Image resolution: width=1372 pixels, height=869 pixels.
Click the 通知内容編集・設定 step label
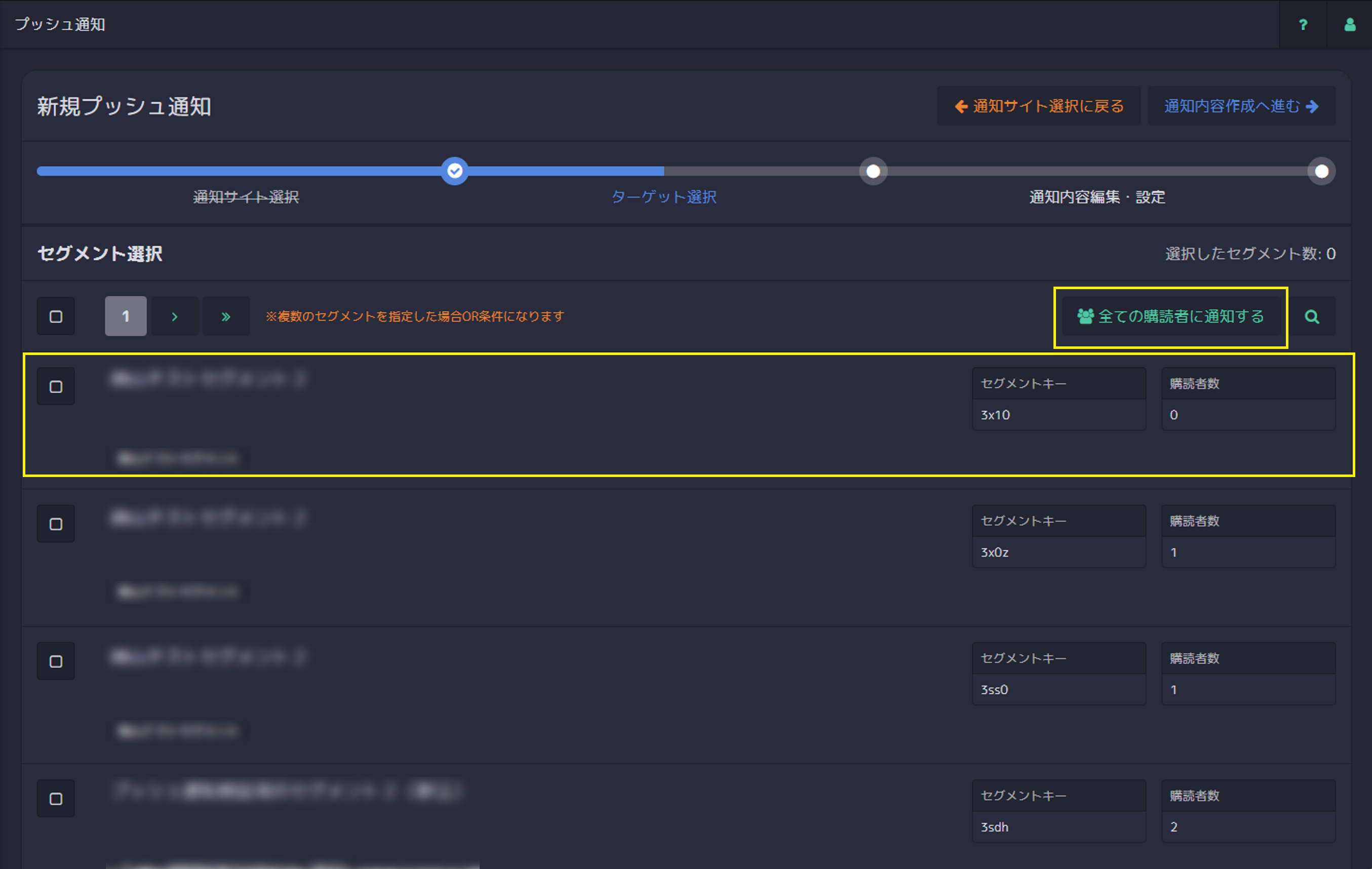click(1097, 197)
